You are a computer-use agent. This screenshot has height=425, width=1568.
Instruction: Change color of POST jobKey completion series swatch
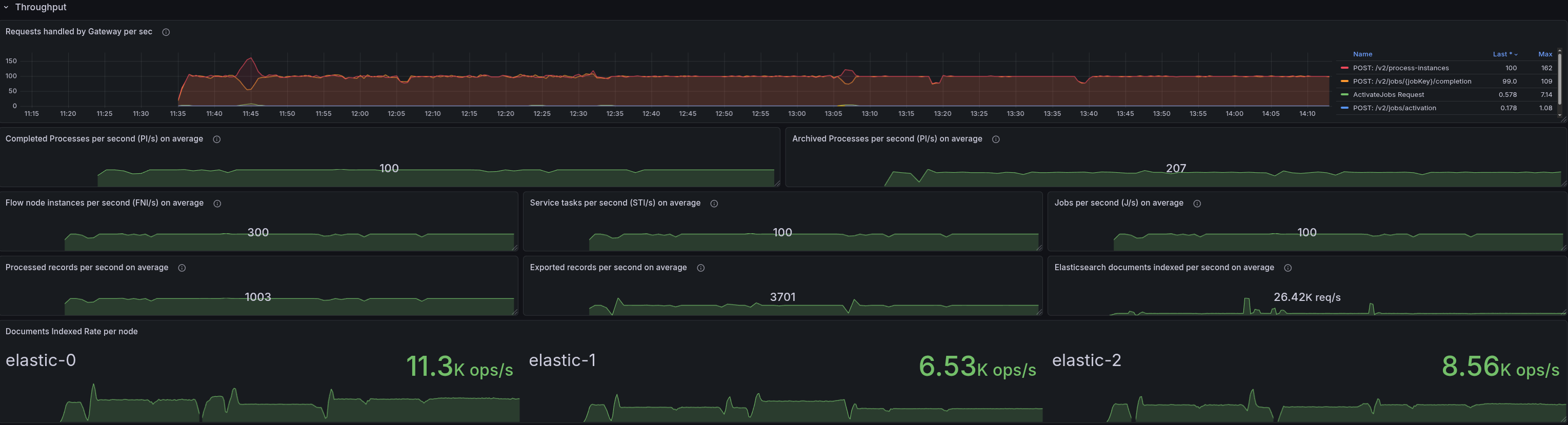pyautogui.click(x=1344, y=82)
